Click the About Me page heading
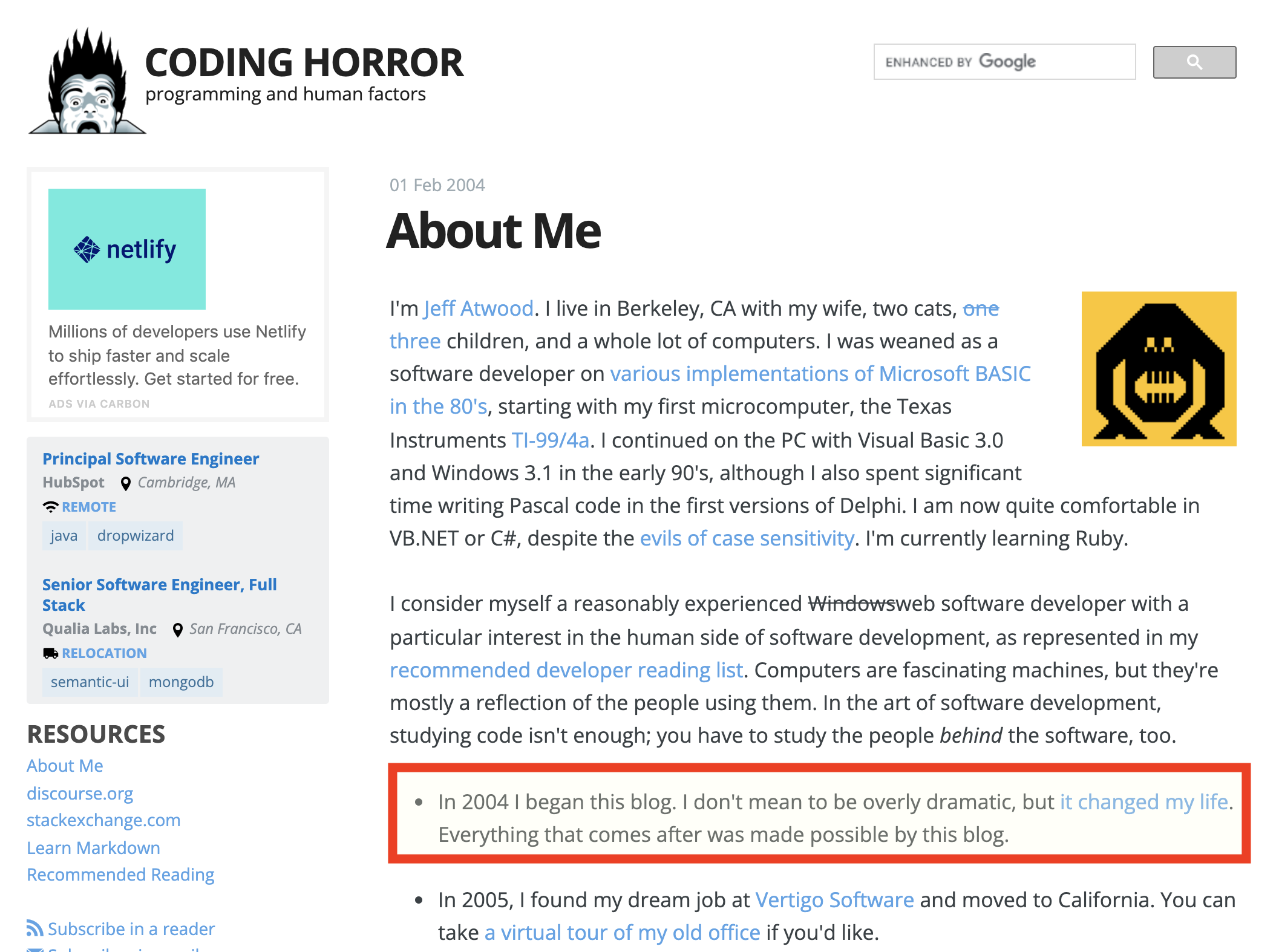Image resolution: width=1279 pixels, height=952 pixels. (494, 231)
